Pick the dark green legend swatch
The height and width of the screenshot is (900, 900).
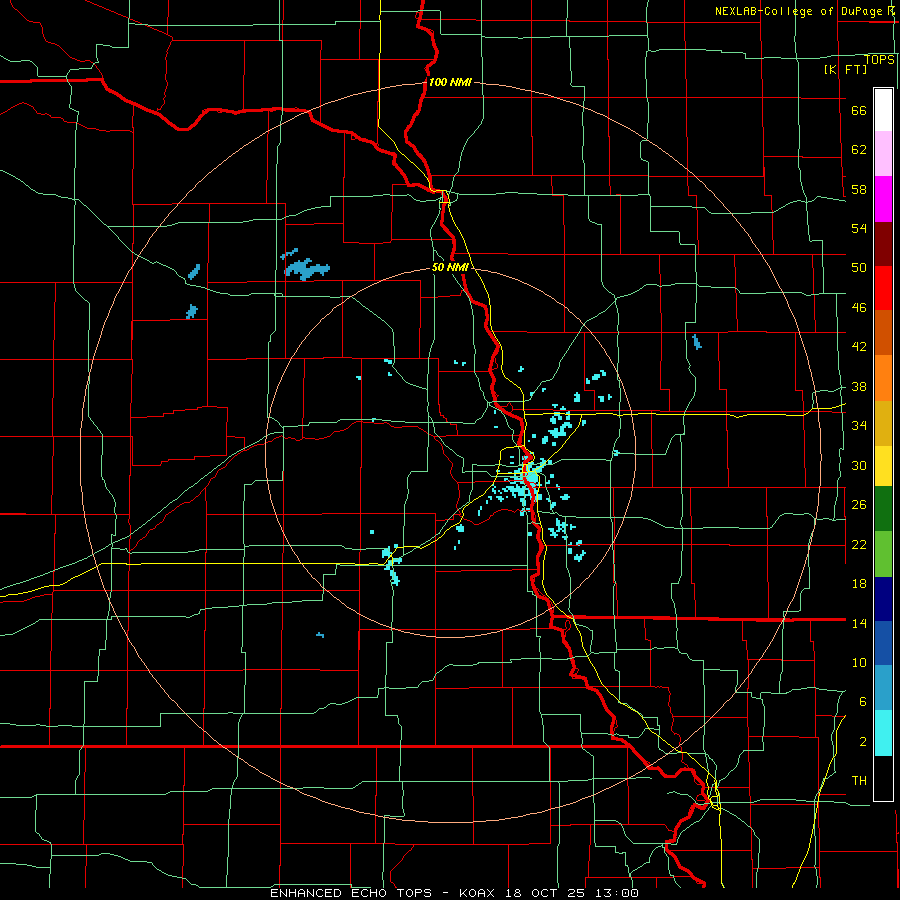pos(883,509)
